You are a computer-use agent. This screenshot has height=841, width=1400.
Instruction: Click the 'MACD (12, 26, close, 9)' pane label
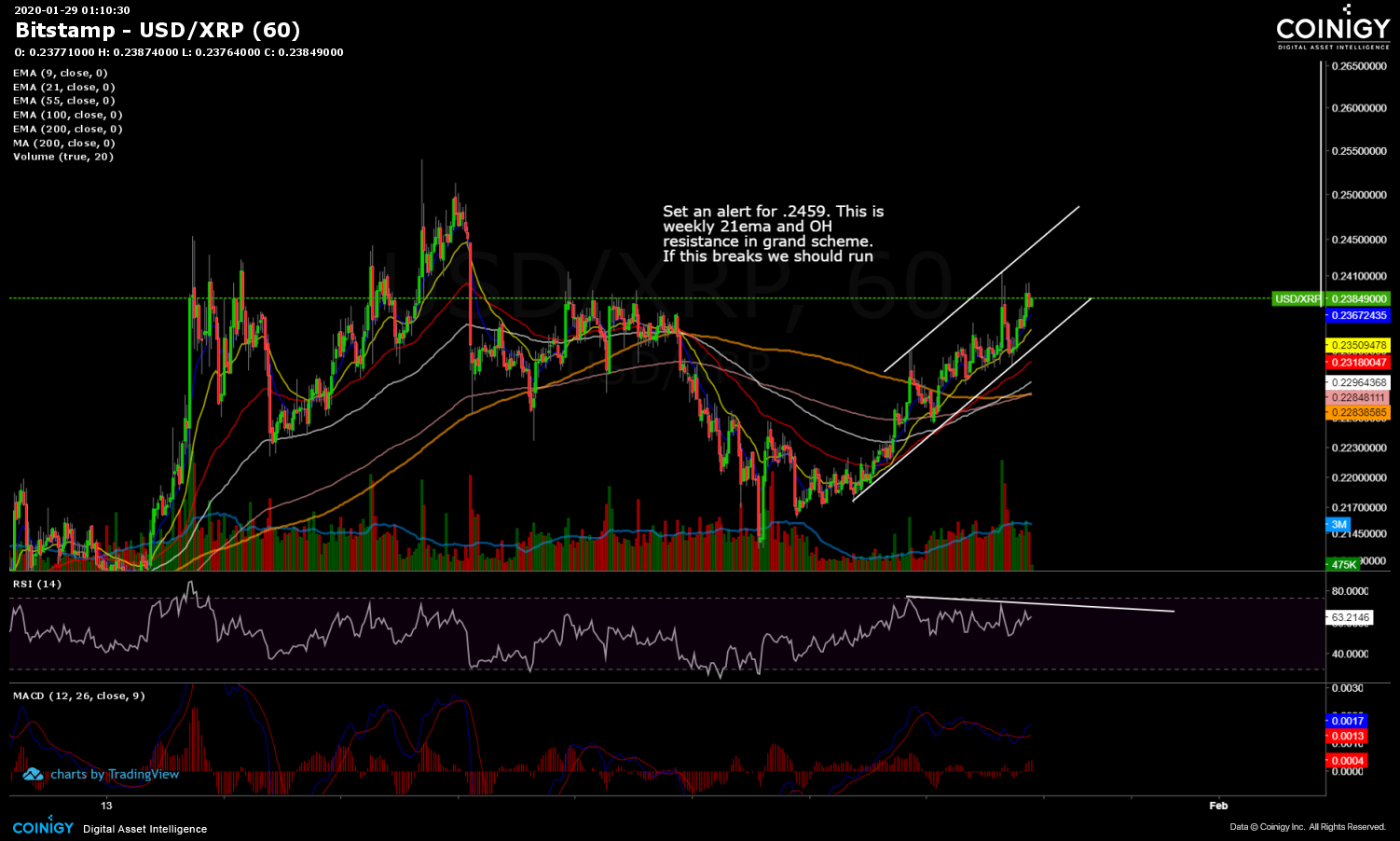click(x=79, y=696)
